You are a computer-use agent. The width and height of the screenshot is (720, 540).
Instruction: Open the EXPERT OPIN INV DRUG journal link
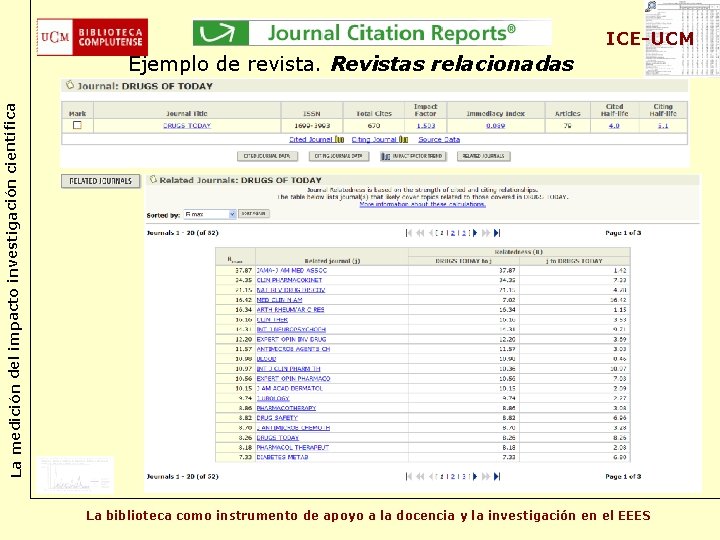point(291,339)
